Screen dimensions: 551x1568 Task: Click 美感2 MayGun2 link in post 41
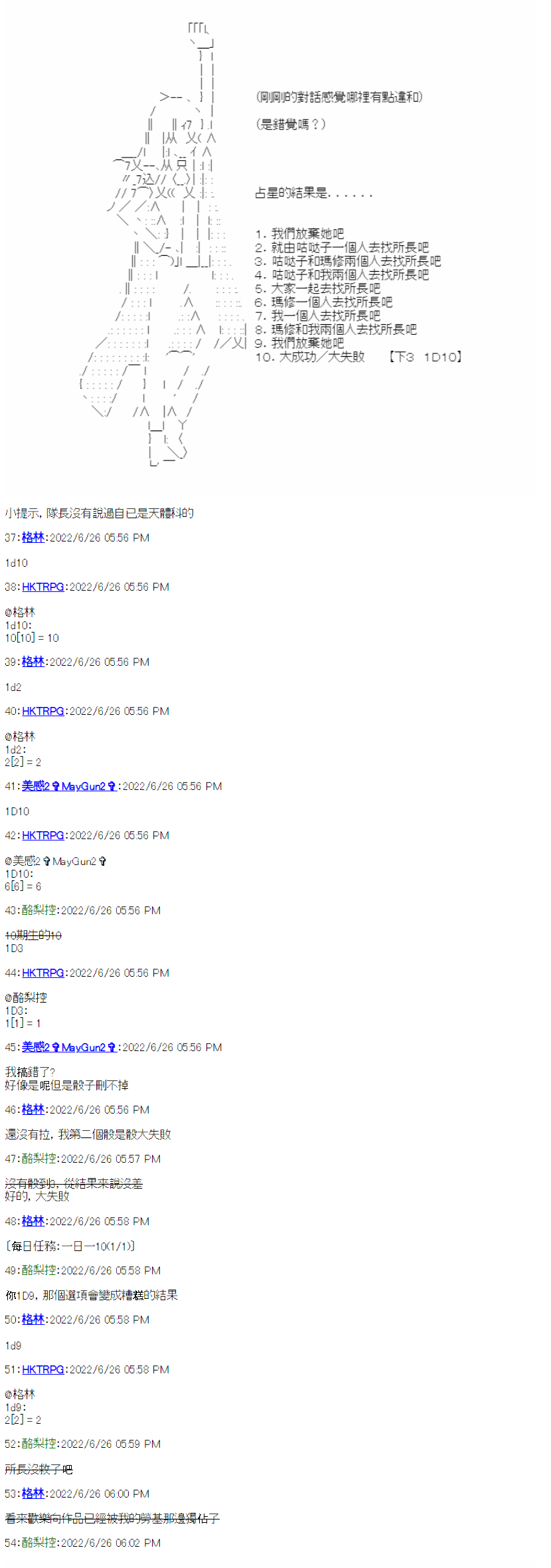pos(70,786)
